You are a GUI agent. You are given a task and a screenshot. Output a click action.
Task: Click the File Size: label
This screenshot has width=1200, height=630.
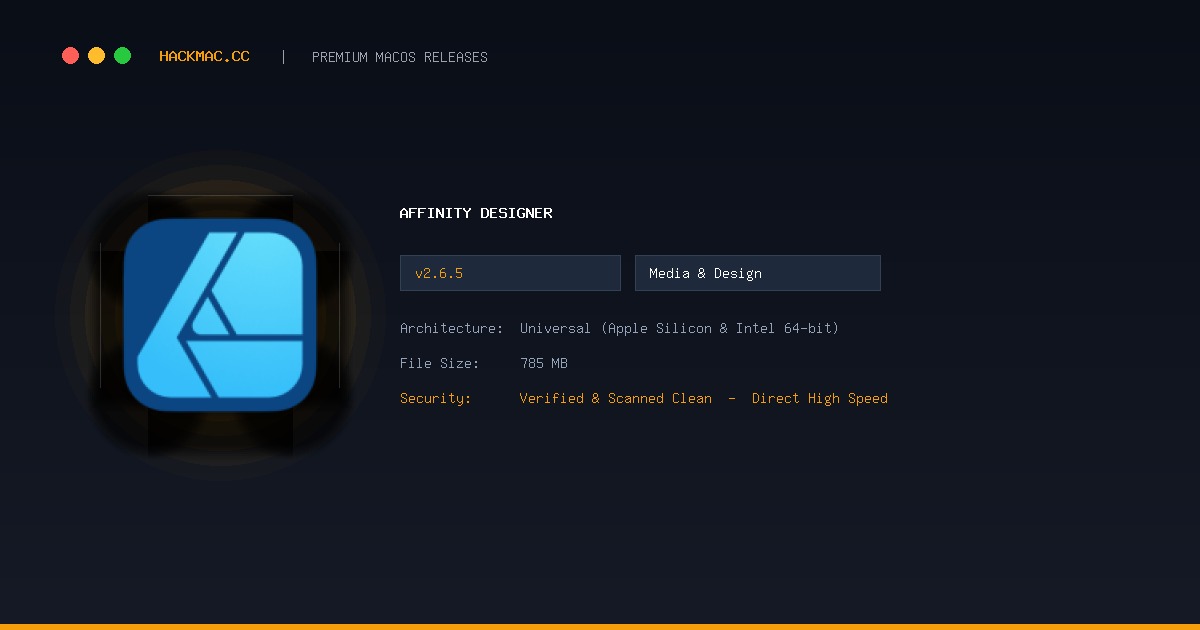point(440,363)
